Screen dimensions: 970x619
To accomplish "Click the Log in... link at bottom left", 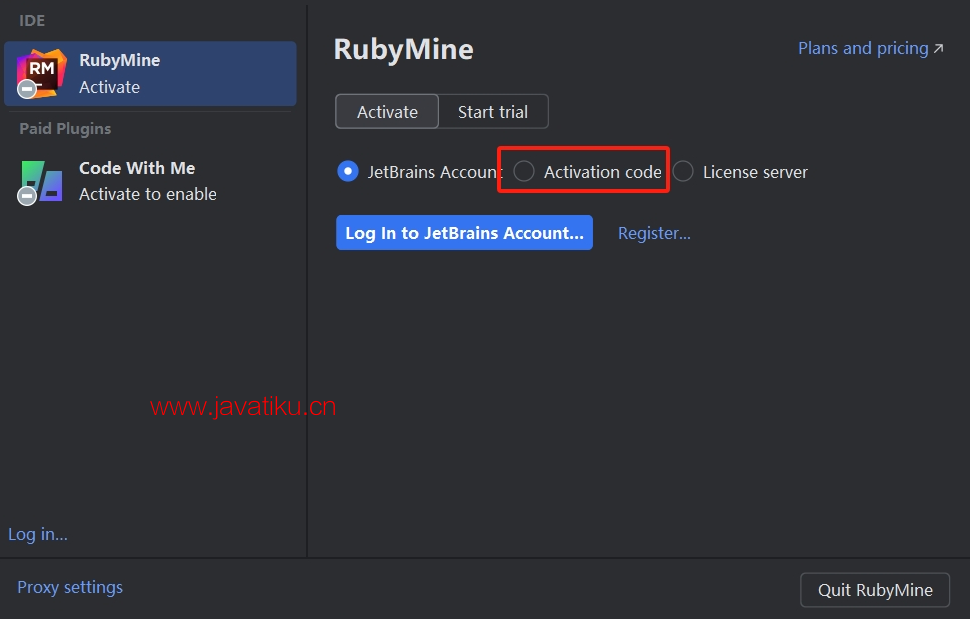I will point(38,534).
